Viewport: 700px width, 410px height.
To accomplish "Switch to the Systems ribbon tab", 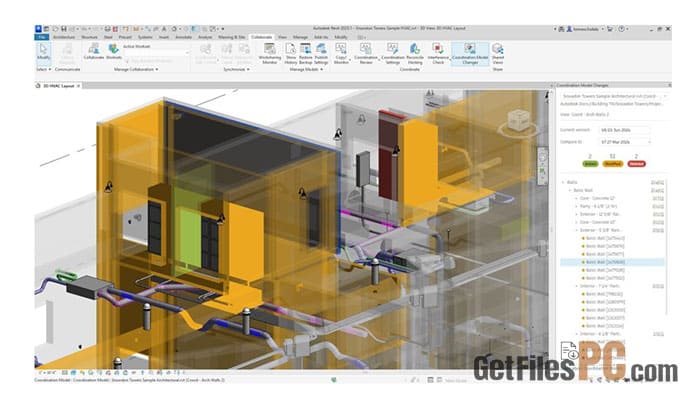I will pos(145,38).
